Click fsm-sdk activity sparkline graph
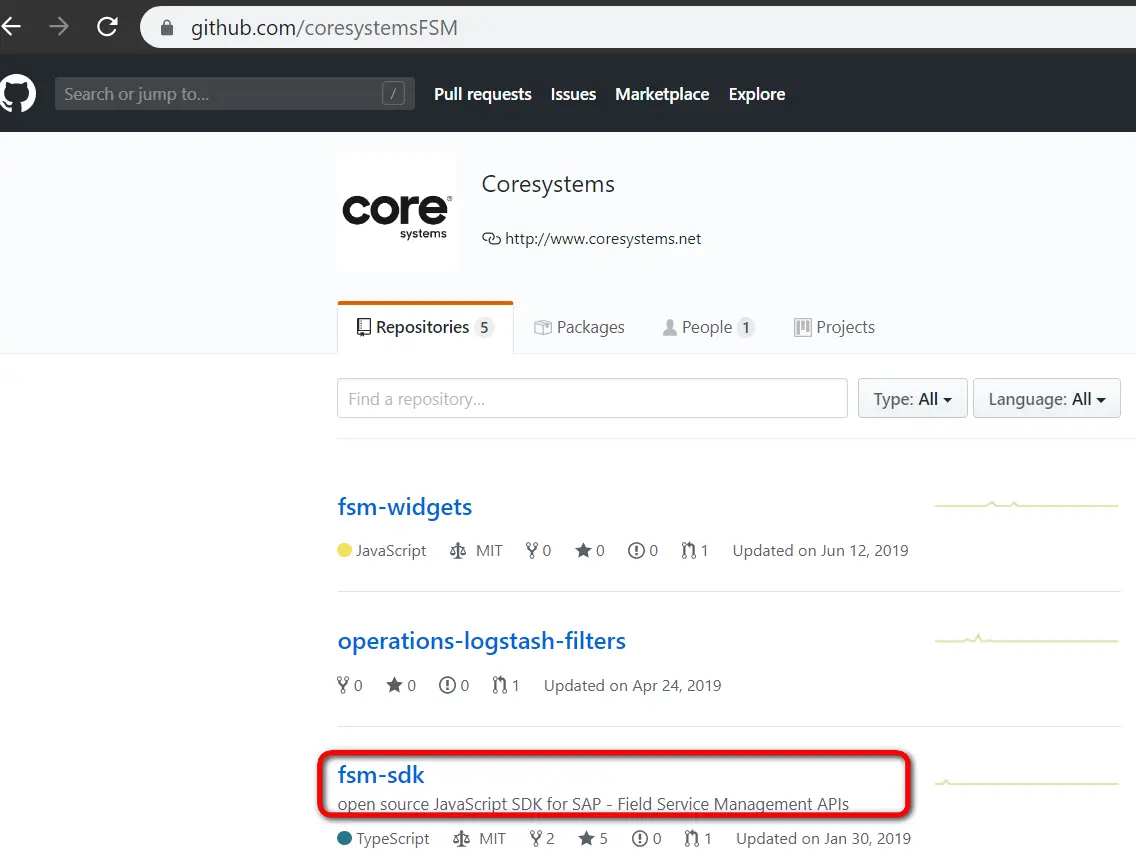The width and height of the screenshot is (1136, 855). [x=1026, y=783]
